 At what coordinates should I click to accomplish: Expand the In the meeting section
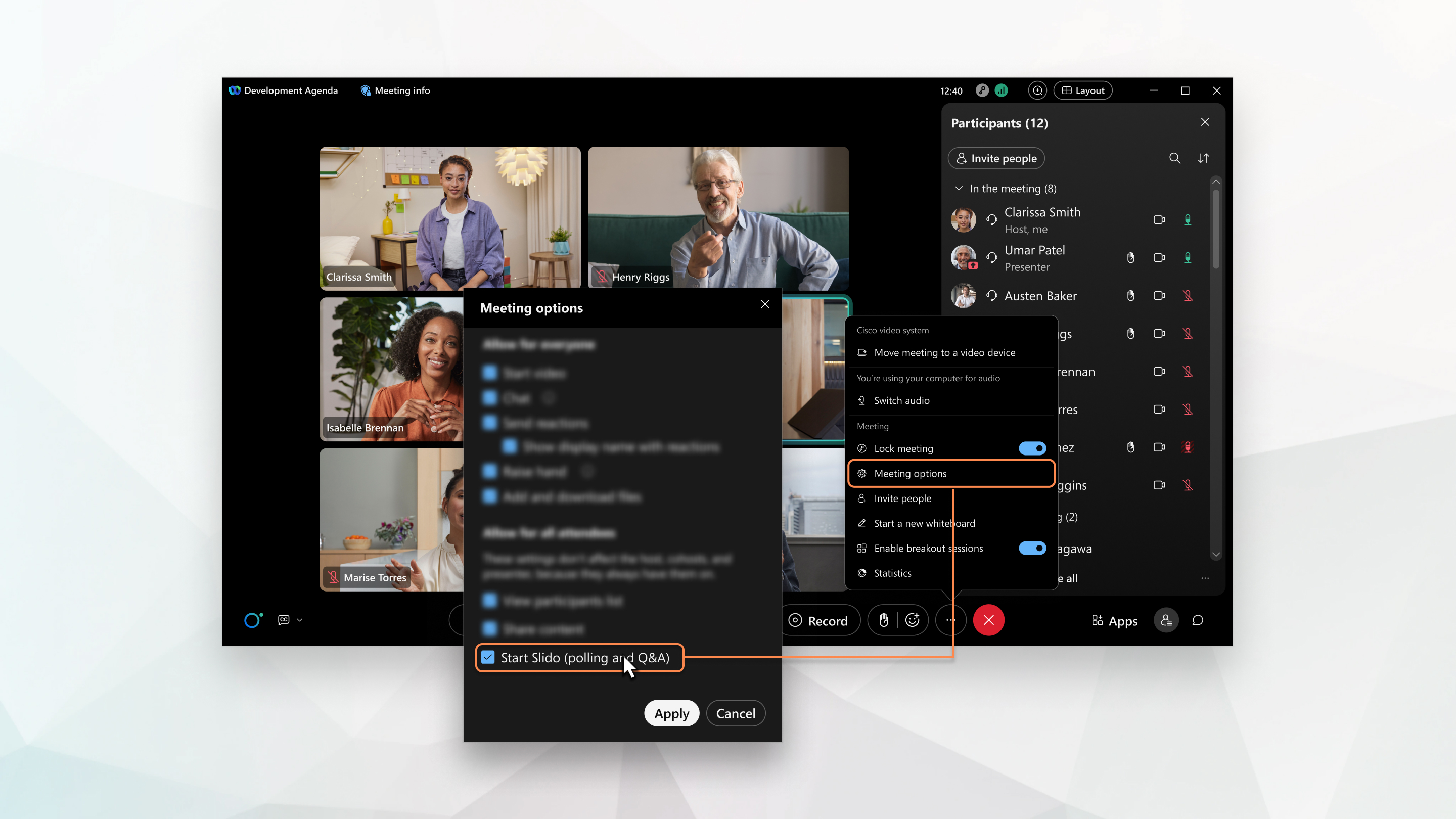(957, 187)
